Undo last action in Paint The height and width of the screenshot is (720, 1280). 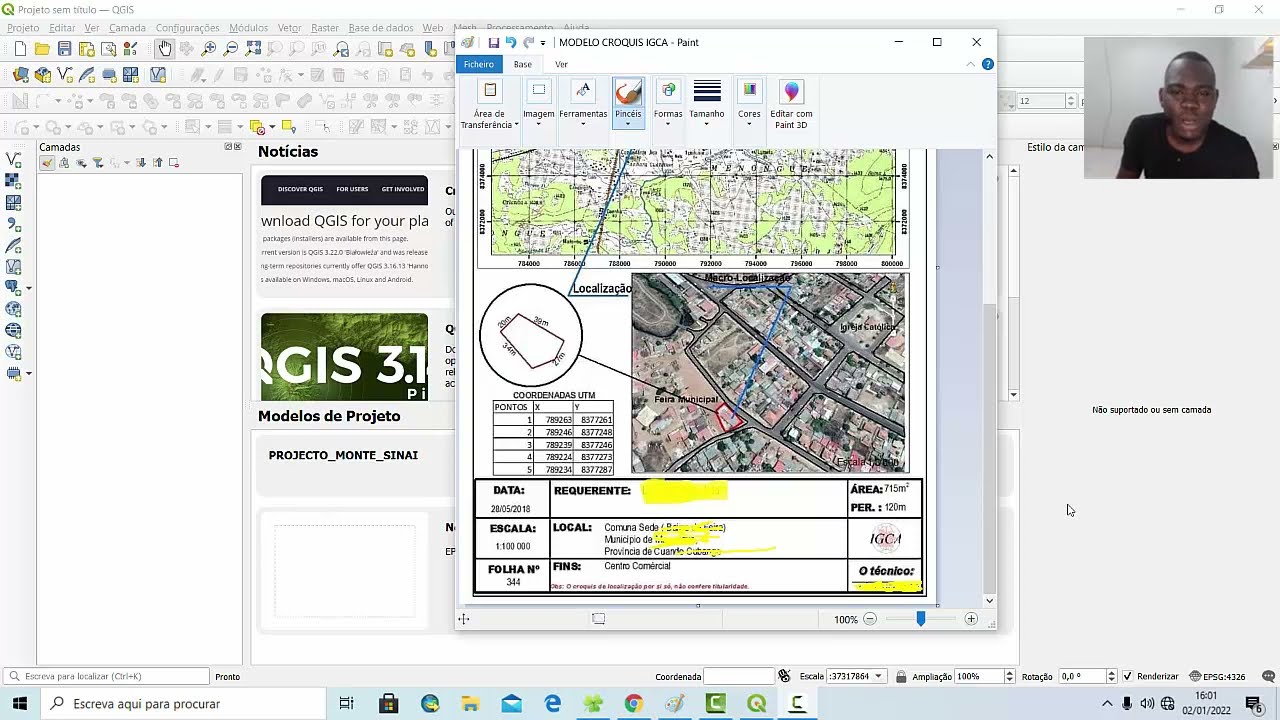(510, 42)
